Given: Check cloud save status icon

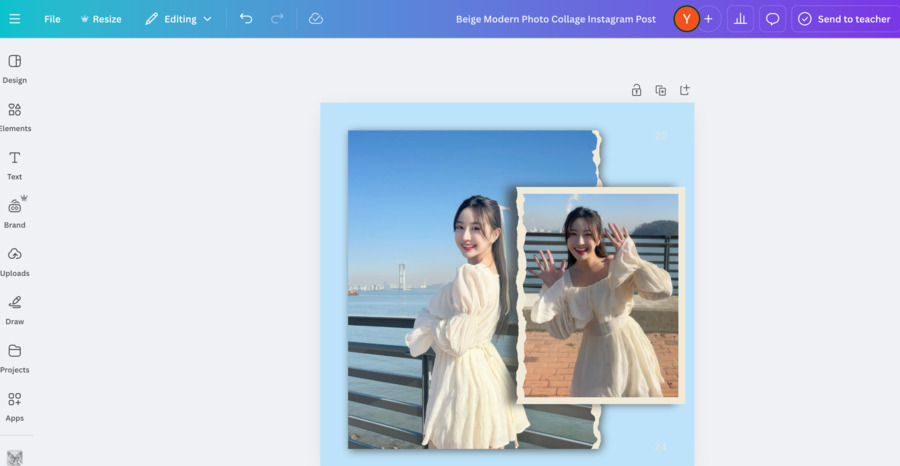Looking at the screenshot, I should pos(316,19).
